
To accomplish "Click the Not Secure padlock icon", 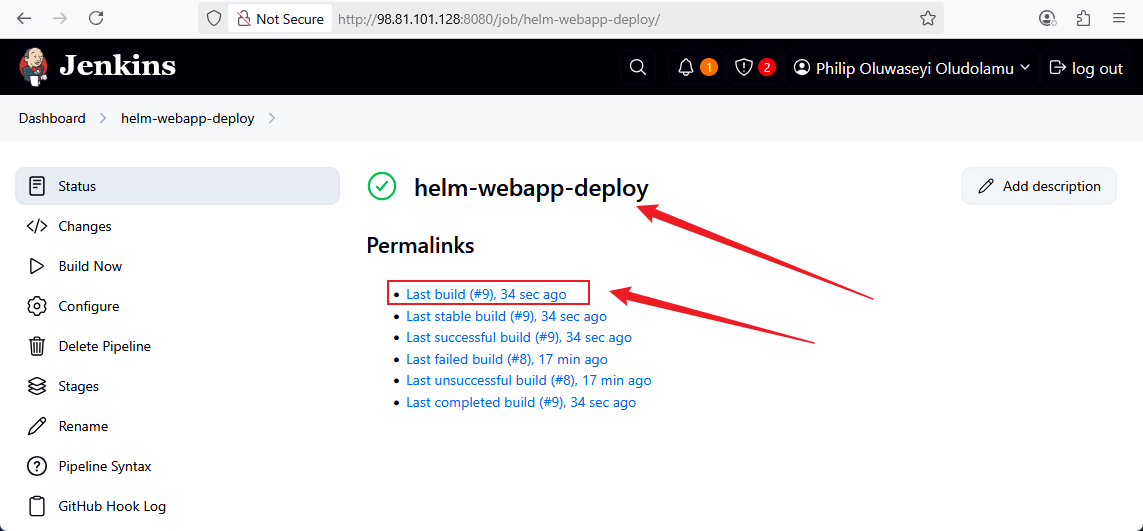I will (242, 19).
